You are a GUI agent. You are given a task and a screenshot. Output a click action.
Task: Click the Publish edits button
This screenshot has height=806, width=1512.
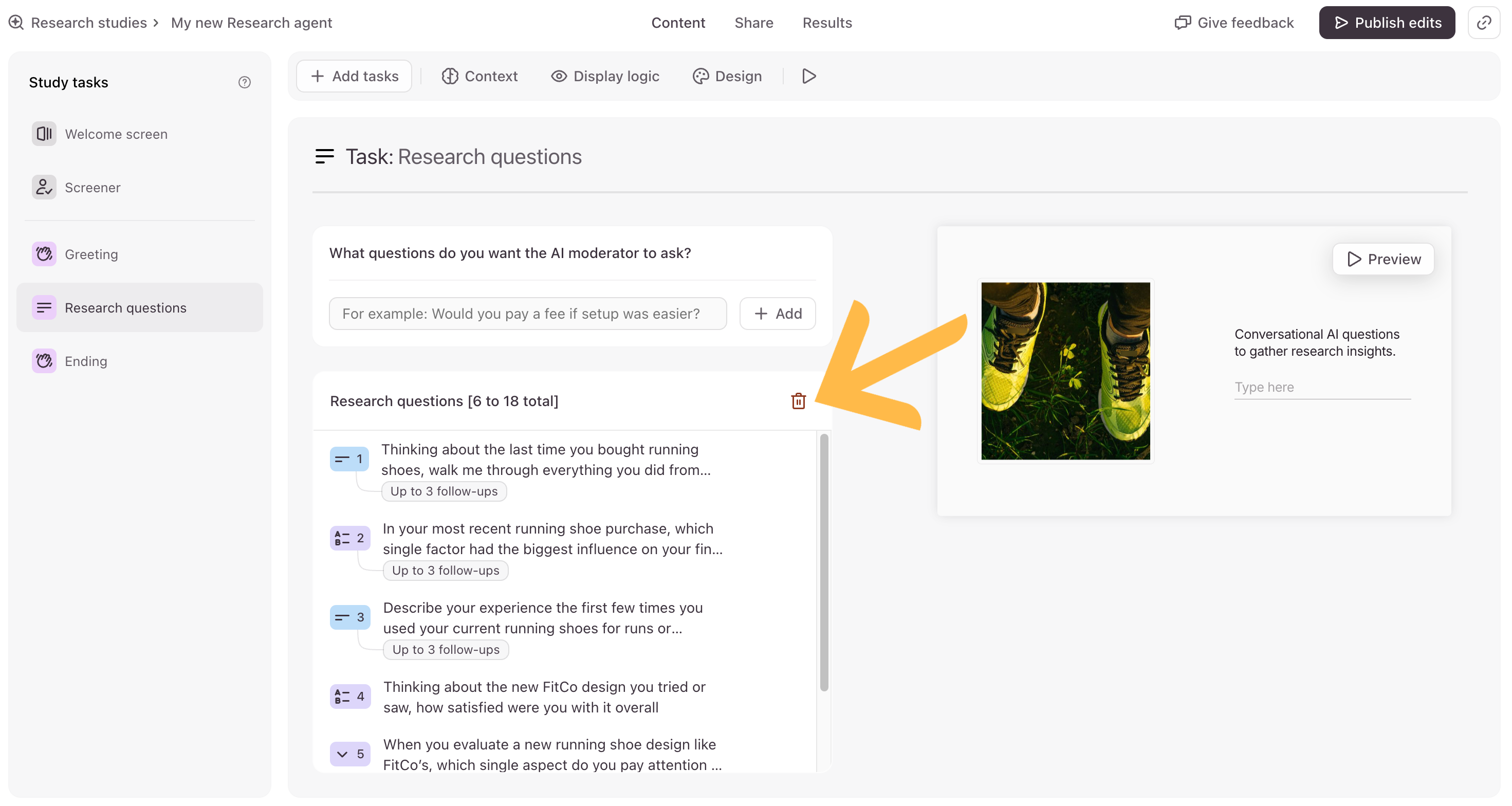1387,22
